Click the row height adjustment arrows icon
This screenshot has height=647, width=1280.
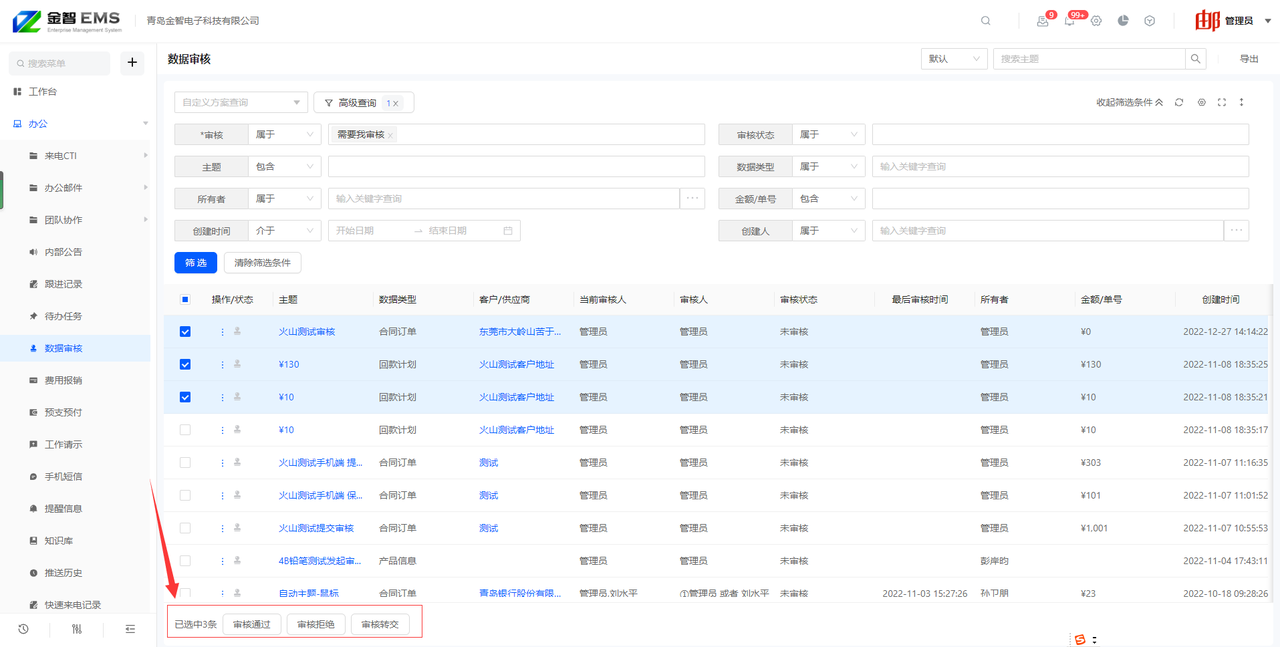coord(1242,102)
